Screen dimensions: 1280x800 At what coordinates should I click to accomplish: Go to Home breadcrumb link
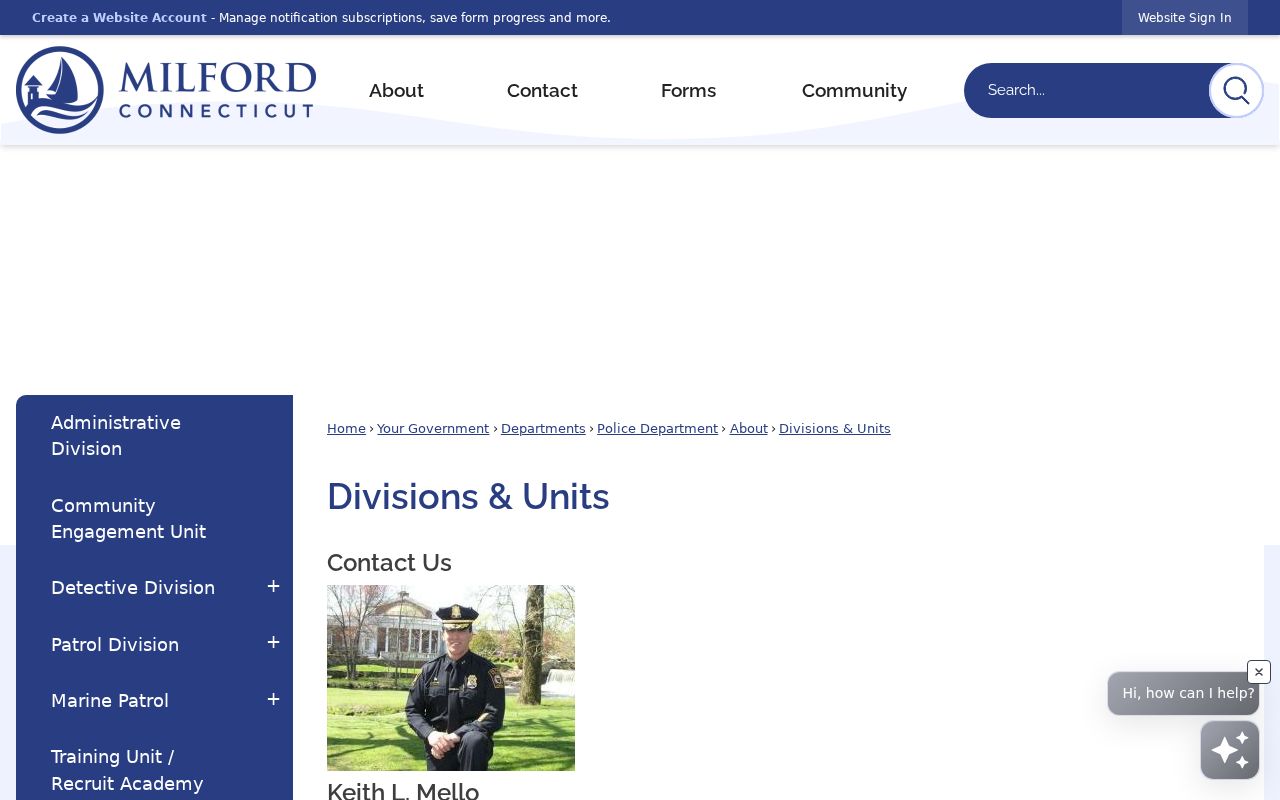coord(346,429)
